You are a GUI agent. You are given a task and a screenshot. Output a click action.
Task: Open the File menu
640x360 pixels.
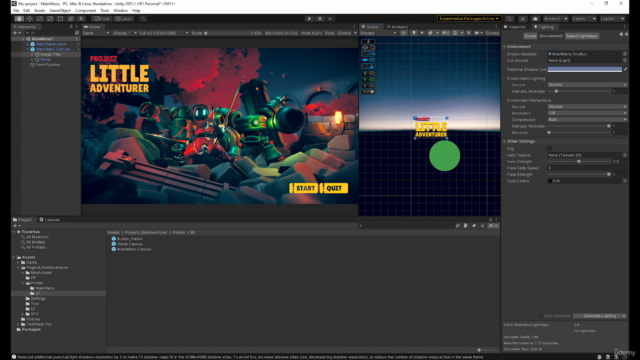[x=16, y=11]
